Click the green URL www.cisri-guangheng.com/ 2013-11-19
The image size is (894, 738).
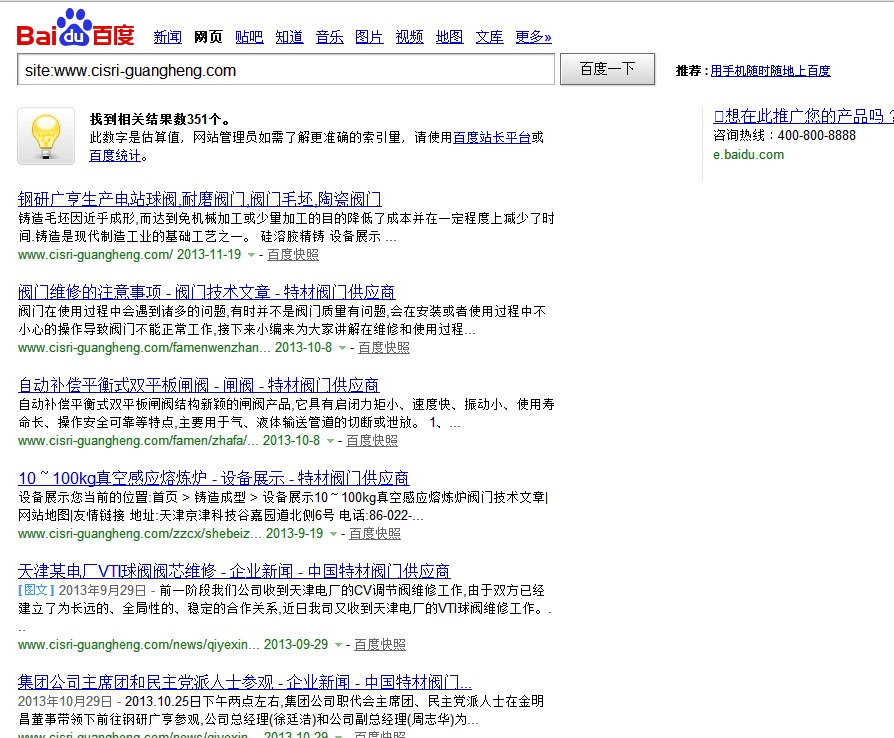tap(129, 255)
